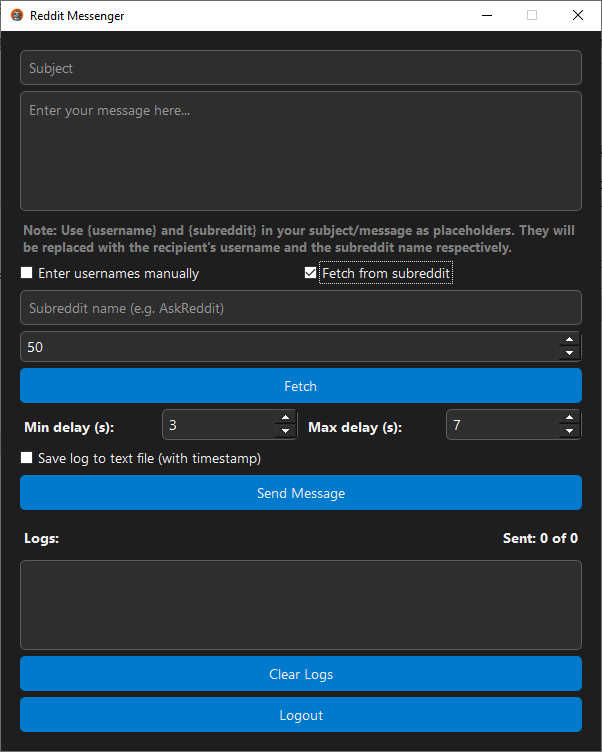Decrease Max delay using the down arrow

569,431
